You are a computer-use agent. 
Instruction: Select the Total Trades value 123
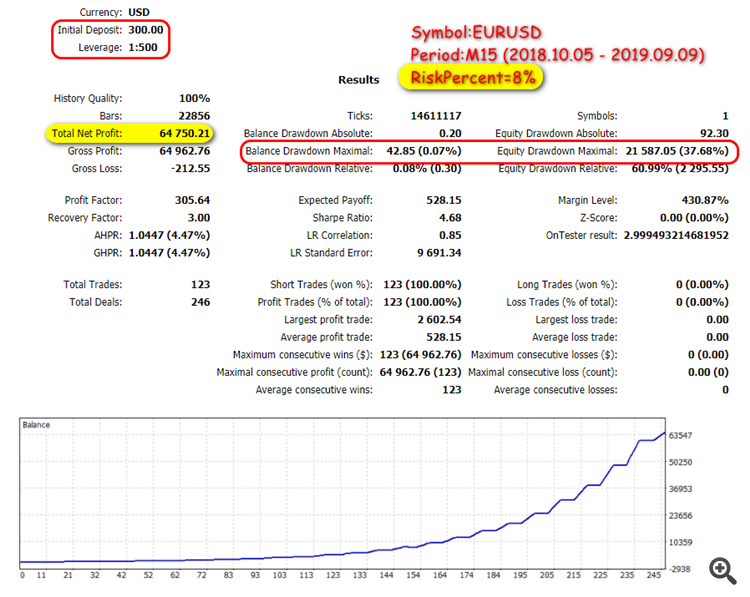click(200, 285)
